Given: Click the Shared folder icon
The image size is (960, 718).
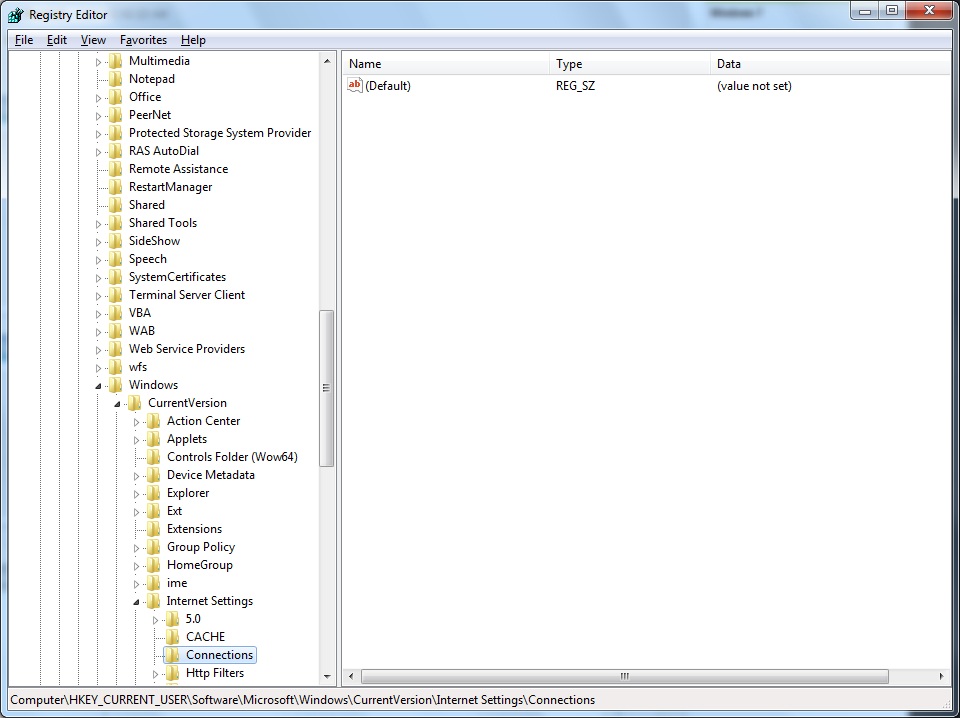Looking at the screenshot, I should coord(116,205).
